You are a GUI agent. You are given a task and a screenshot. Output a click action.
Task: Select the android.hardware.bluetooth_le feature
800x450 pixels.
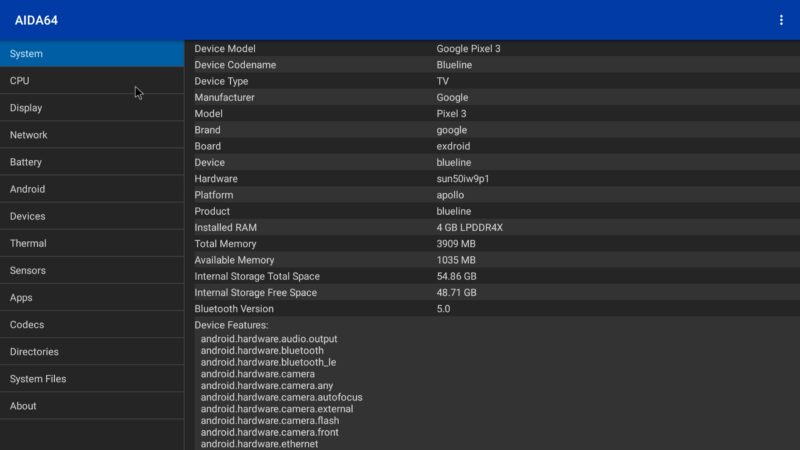tap(268, 362)
